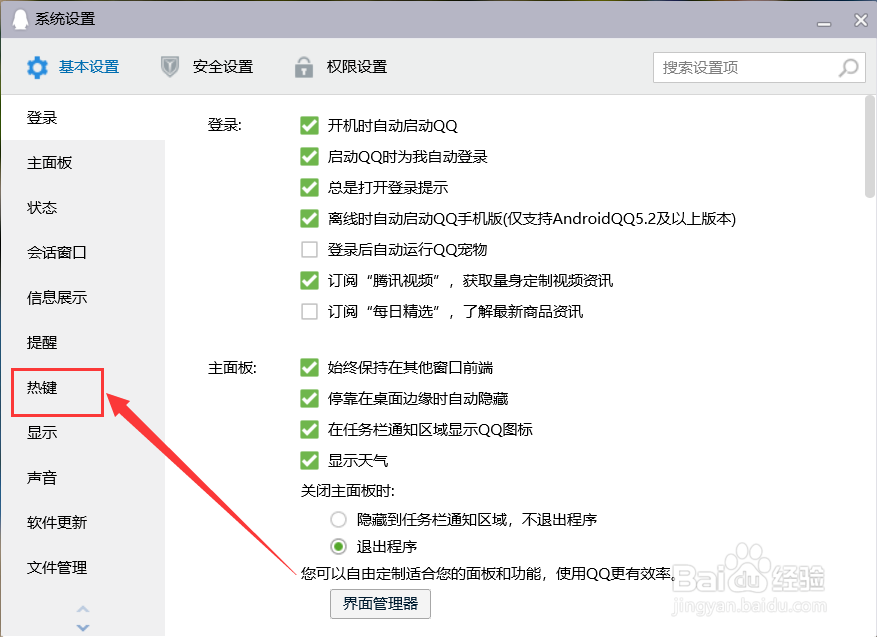
Task: Click the 界面管理器 button
Action: [x=380, y=604]
